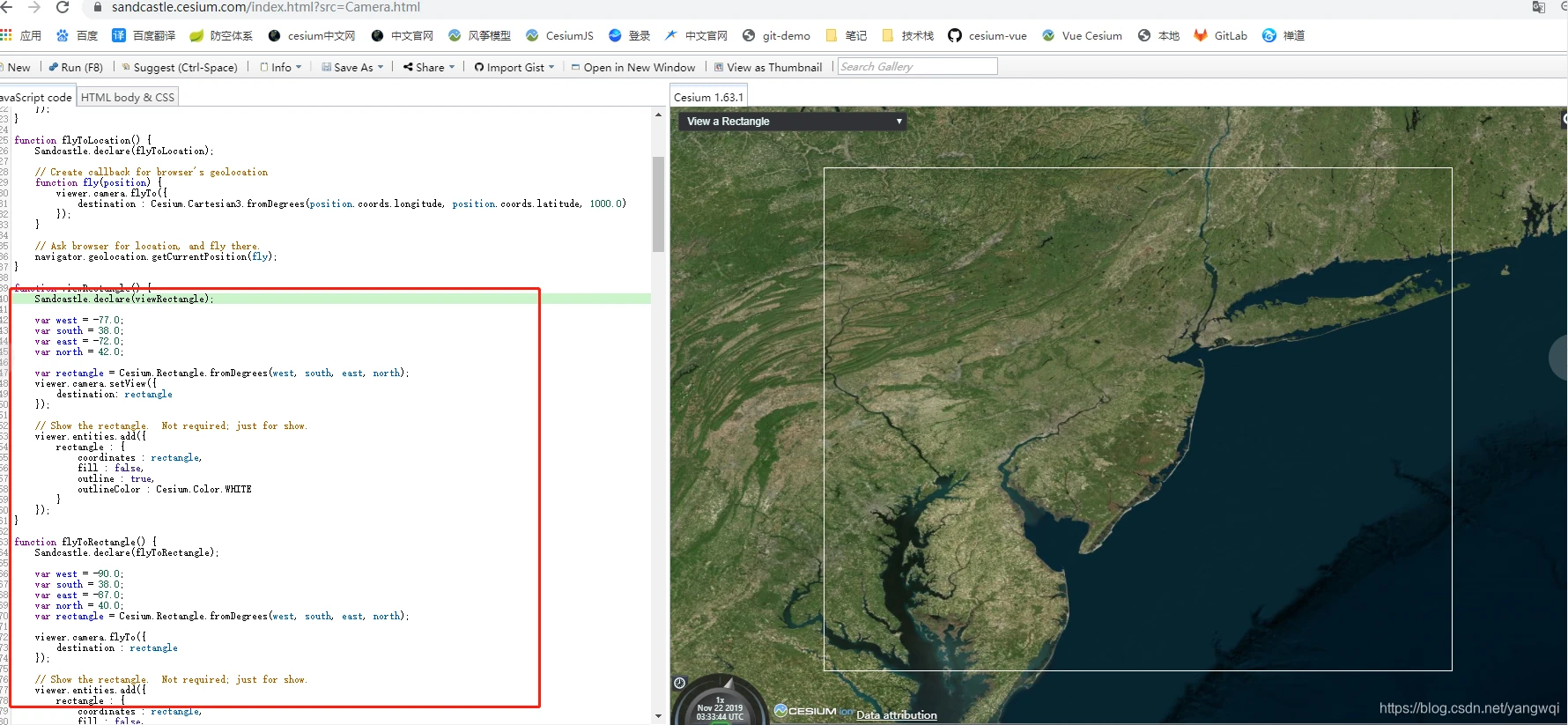Open the 百度翻译 bookmark

click(x=144, y=35)
